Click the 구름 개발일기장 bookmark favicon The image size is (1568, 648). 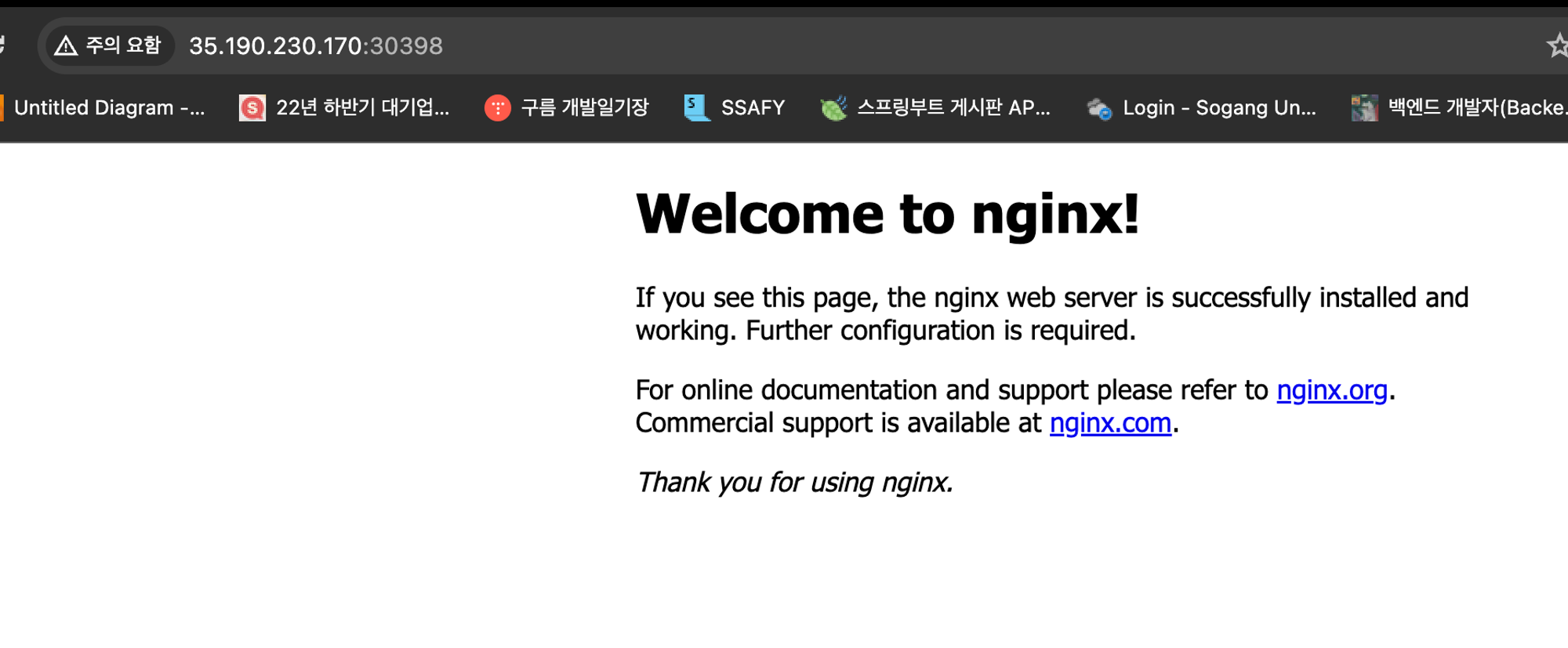498,107
